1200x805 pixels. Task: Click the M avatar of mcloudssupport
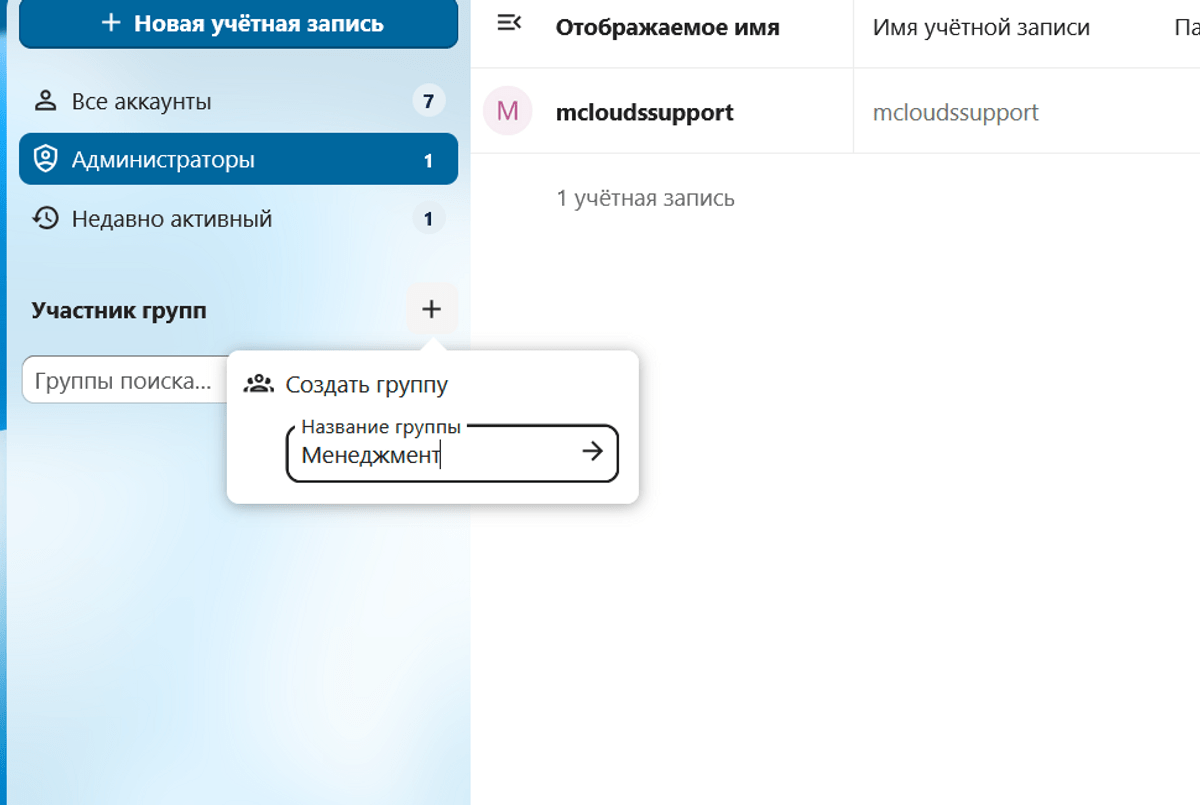[507, 111]
